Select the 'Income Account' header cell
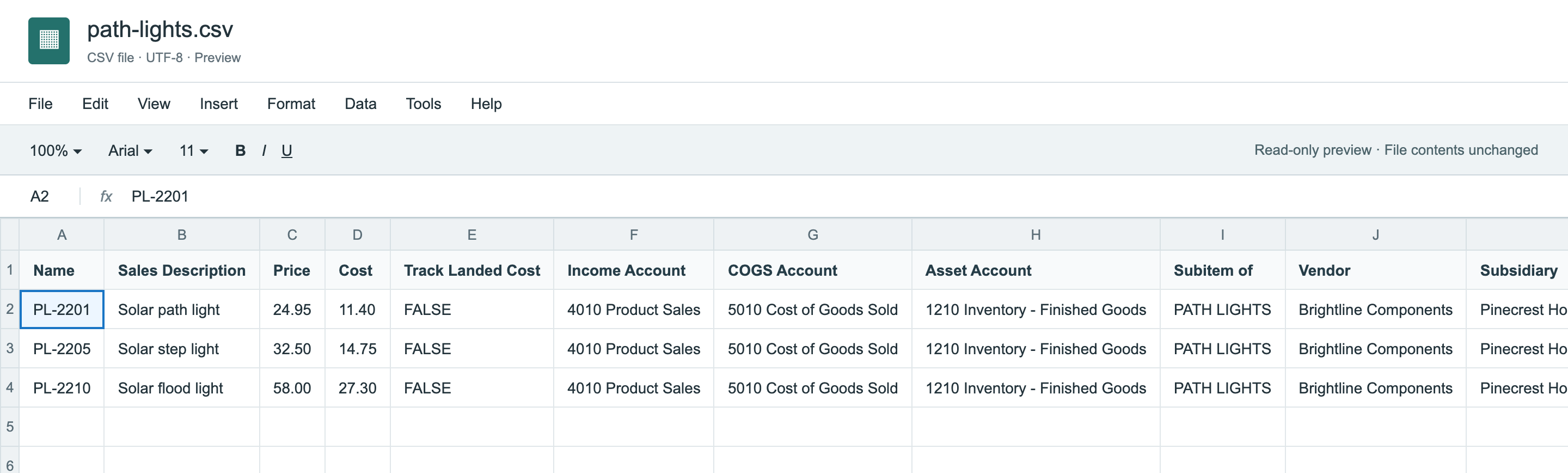Image resolution: width=1568 pixels, height=473 pixels. tap(634, 270)
